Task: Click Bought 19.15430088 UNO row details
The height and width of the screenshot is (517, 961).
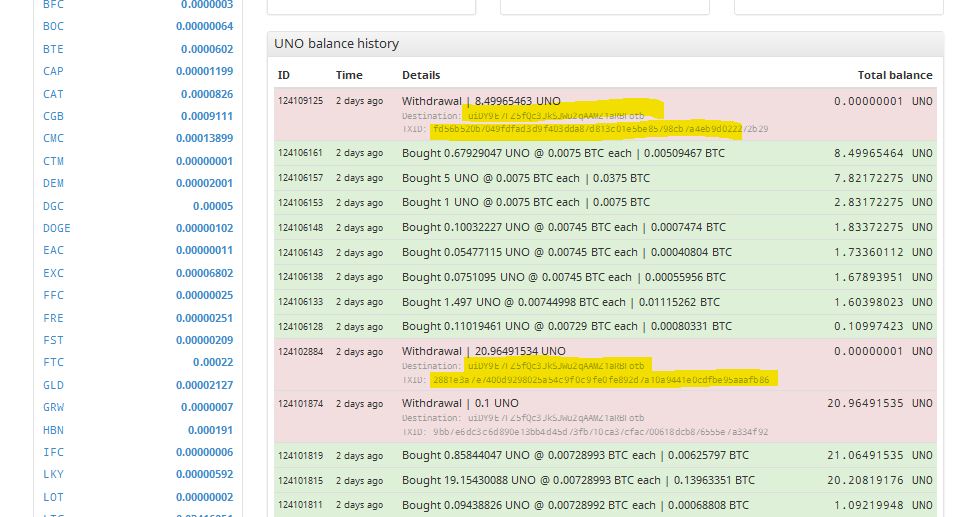Action: coord(579,480)
